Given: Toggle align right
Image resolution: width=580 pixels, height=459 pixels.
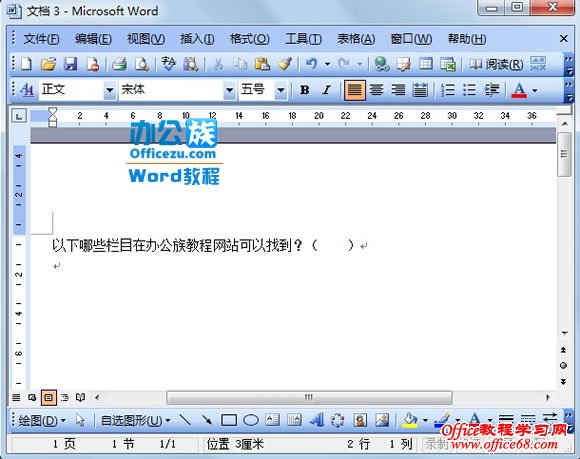Looking at the screenshot, I should [x=398, y=90].
